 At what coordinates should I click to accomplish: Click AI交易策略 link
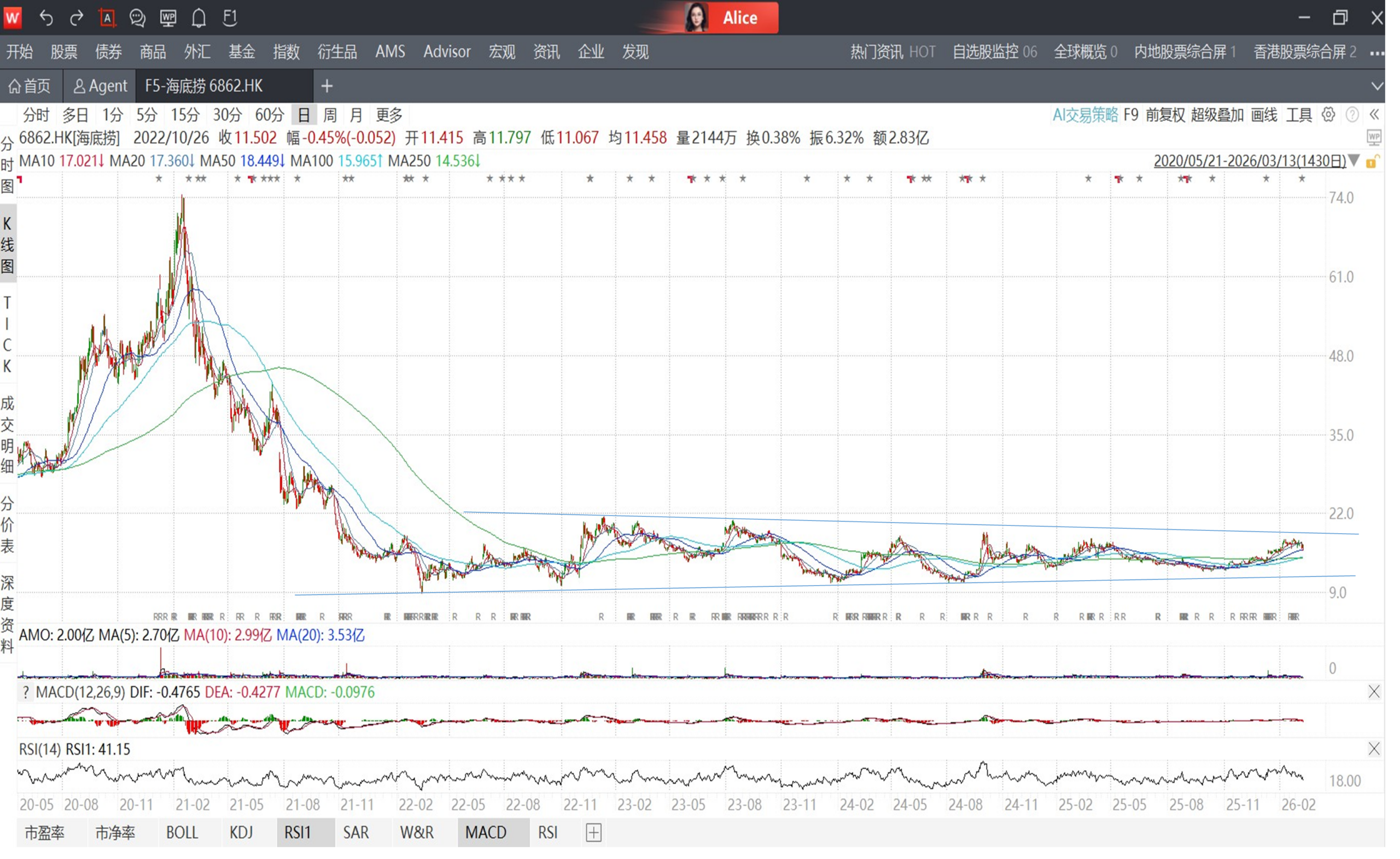point(1084,115)
